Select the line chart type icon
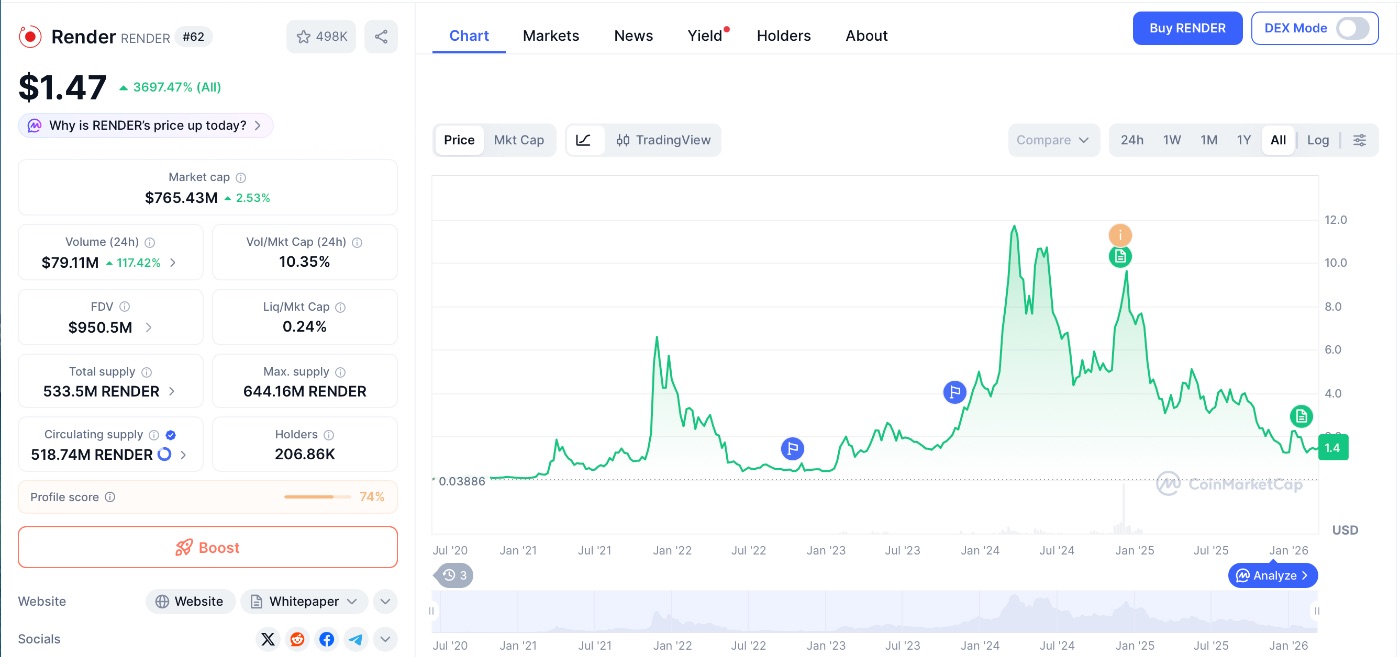 [584, 140]
